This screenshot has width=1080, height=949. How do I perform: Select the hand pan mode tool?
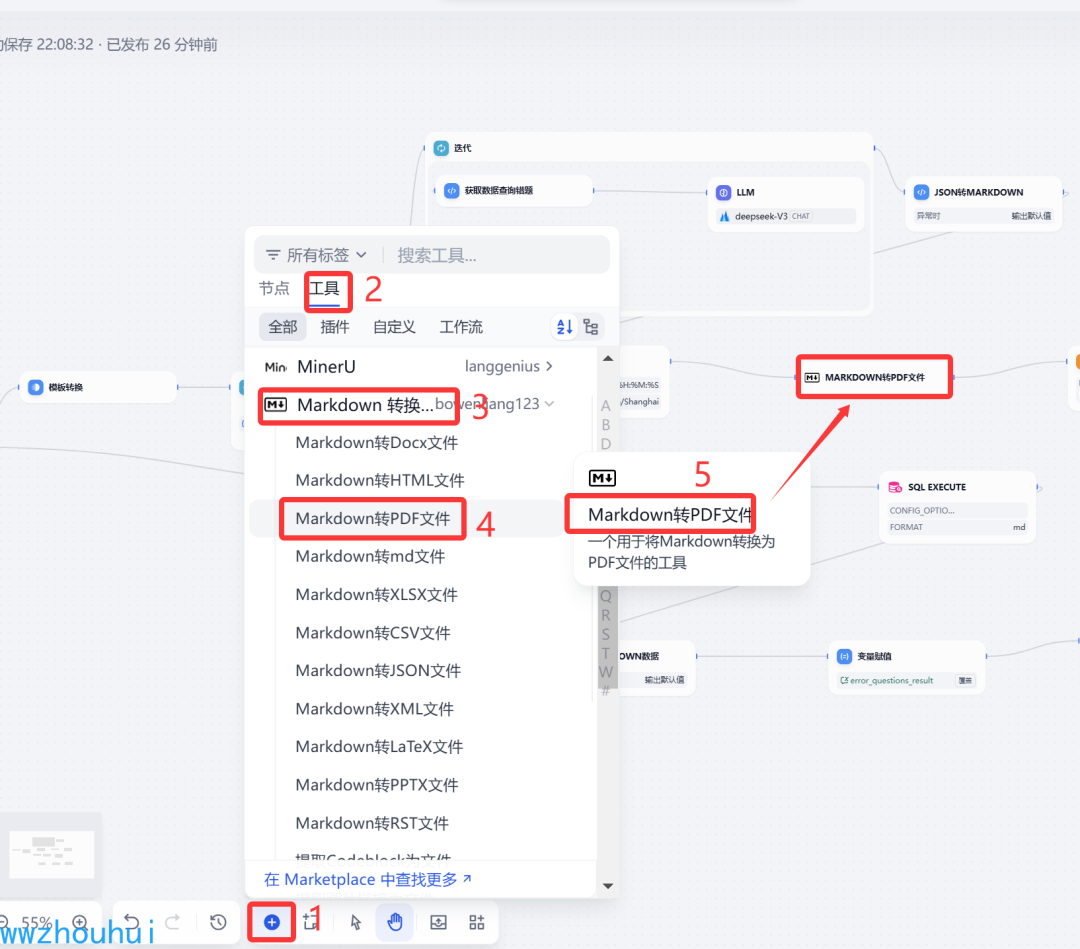[x=395, y=921]
